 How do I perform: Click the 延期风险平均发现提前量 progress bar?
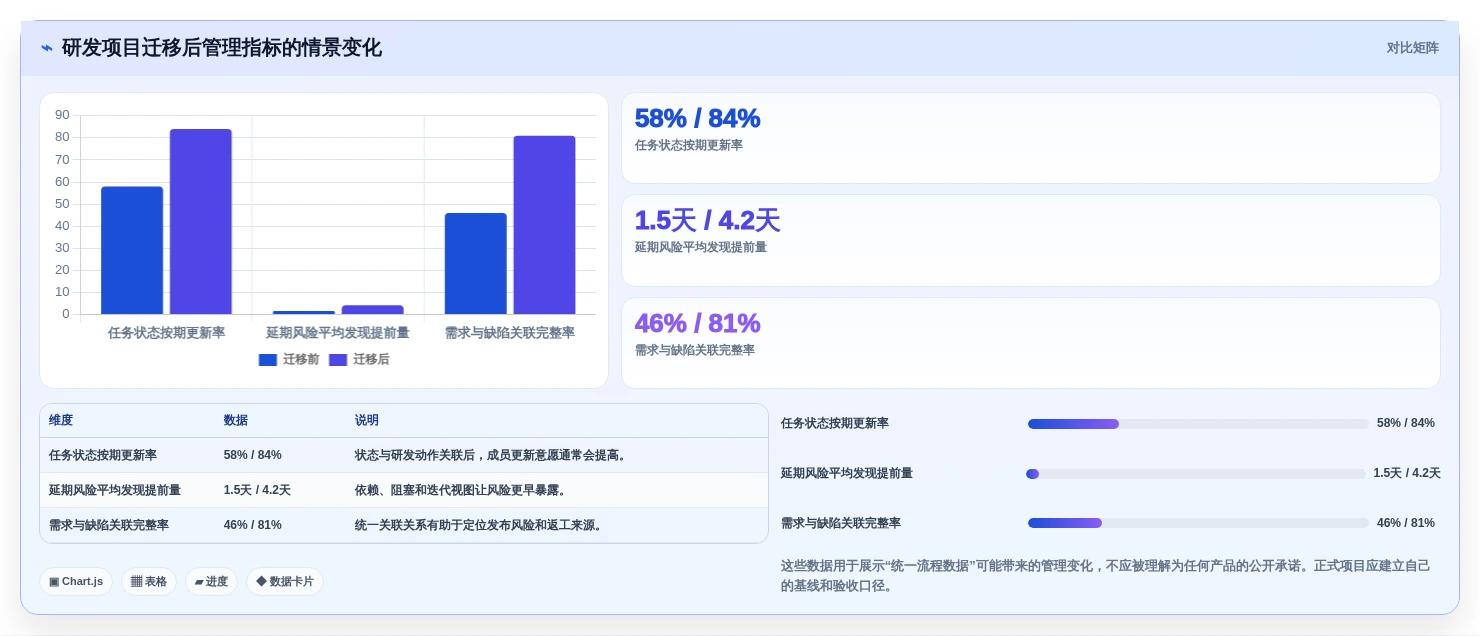(1196, 474)
